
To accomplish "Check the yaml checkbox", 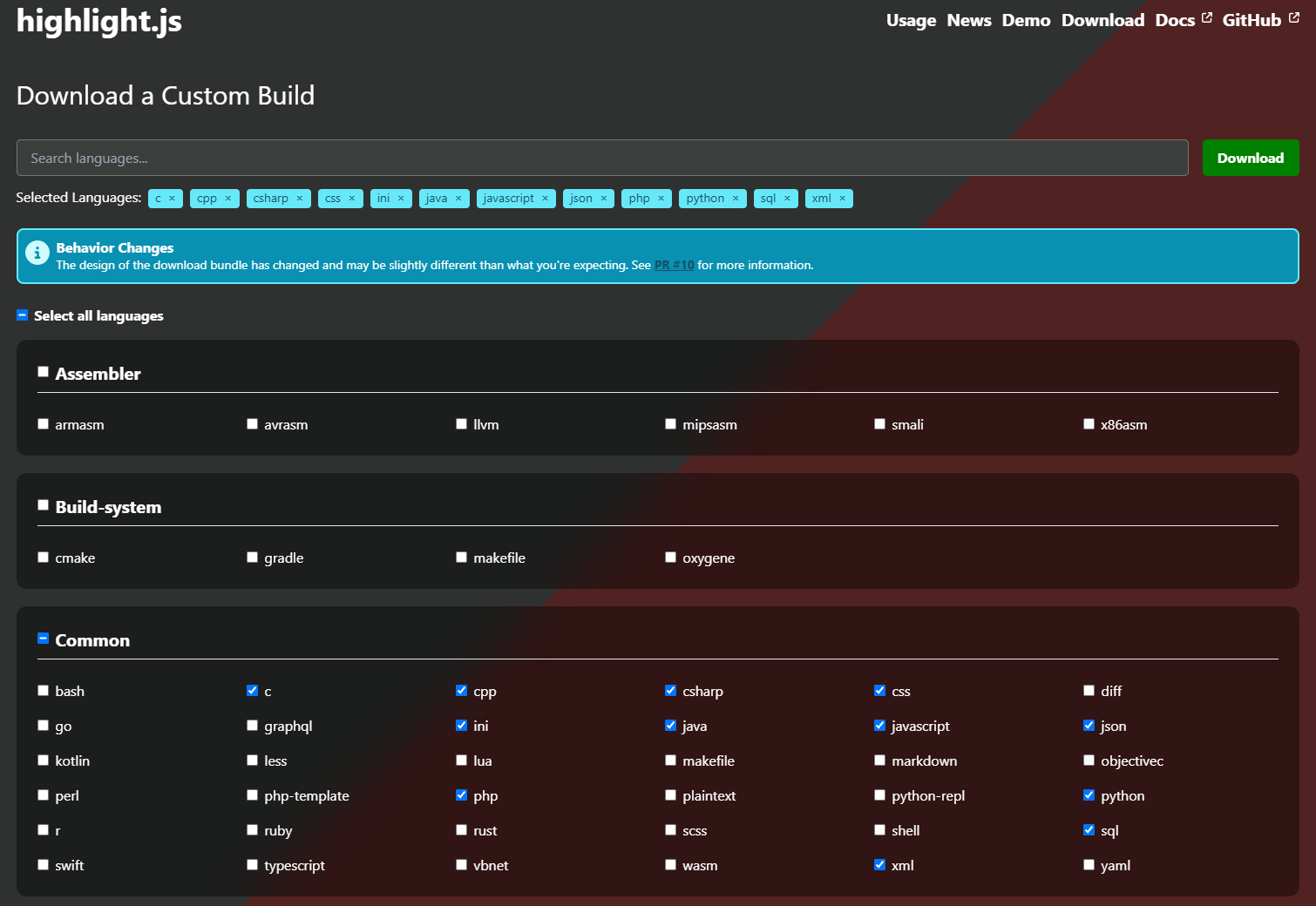I will click(1089, 865).
